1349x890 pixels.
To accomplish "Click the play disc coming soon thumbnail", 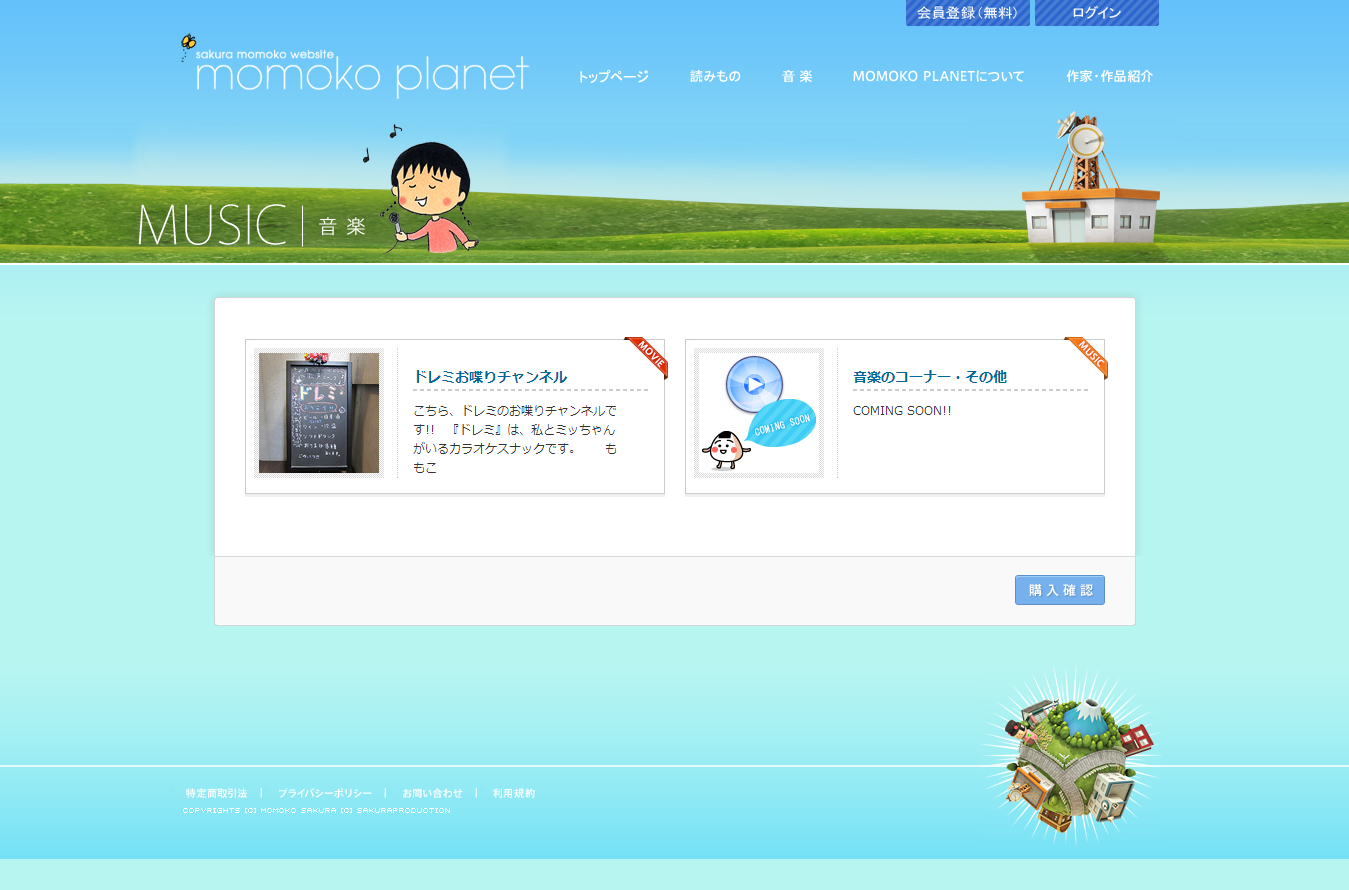I will point(759,413).
